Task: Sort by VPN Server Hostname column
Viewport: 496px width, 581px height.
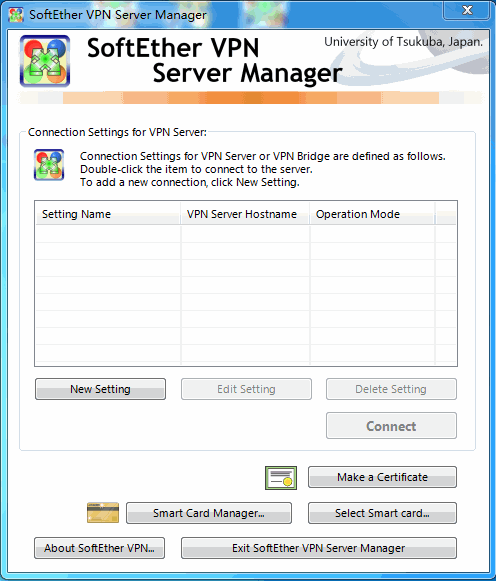Action: [x=244, y=214]
